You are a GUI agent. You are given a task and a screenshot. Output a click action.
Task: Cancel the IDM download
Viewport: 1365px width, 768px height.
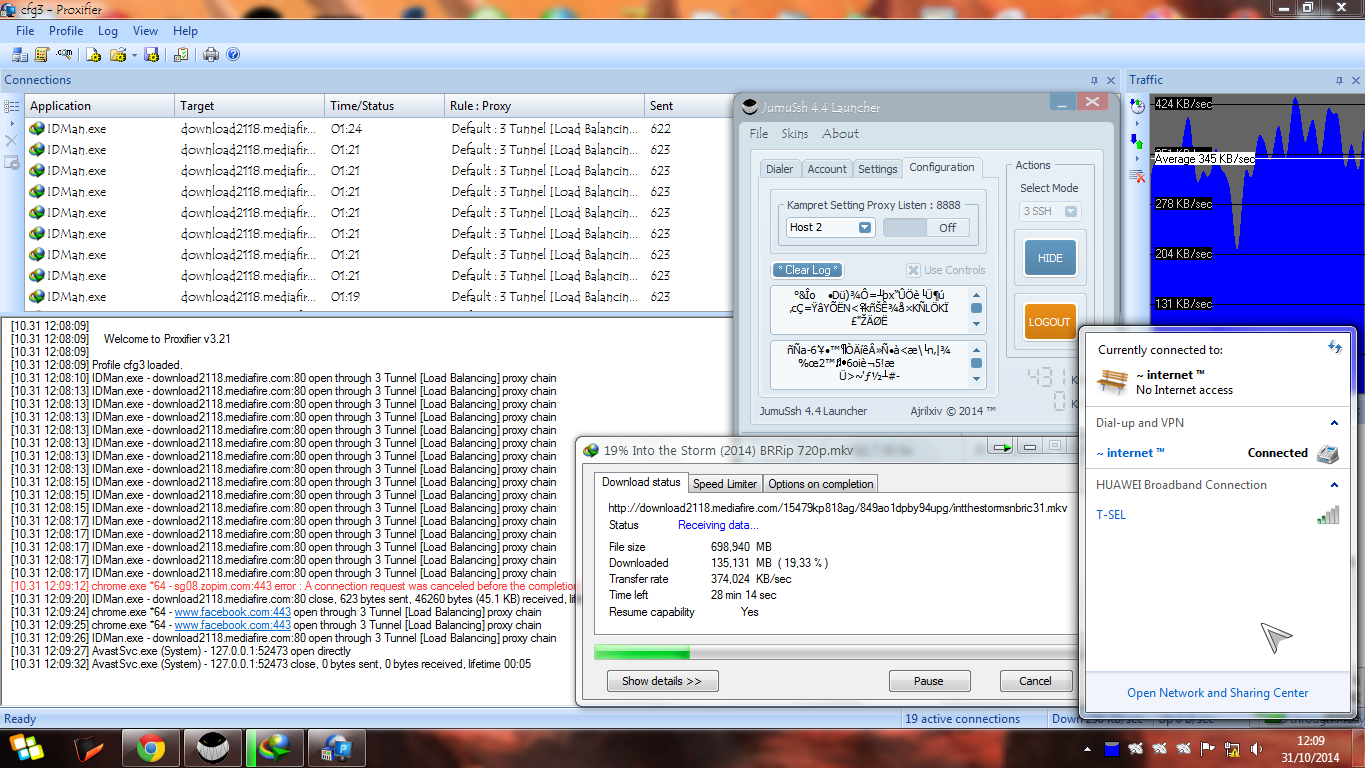[x=1035, y=681]
